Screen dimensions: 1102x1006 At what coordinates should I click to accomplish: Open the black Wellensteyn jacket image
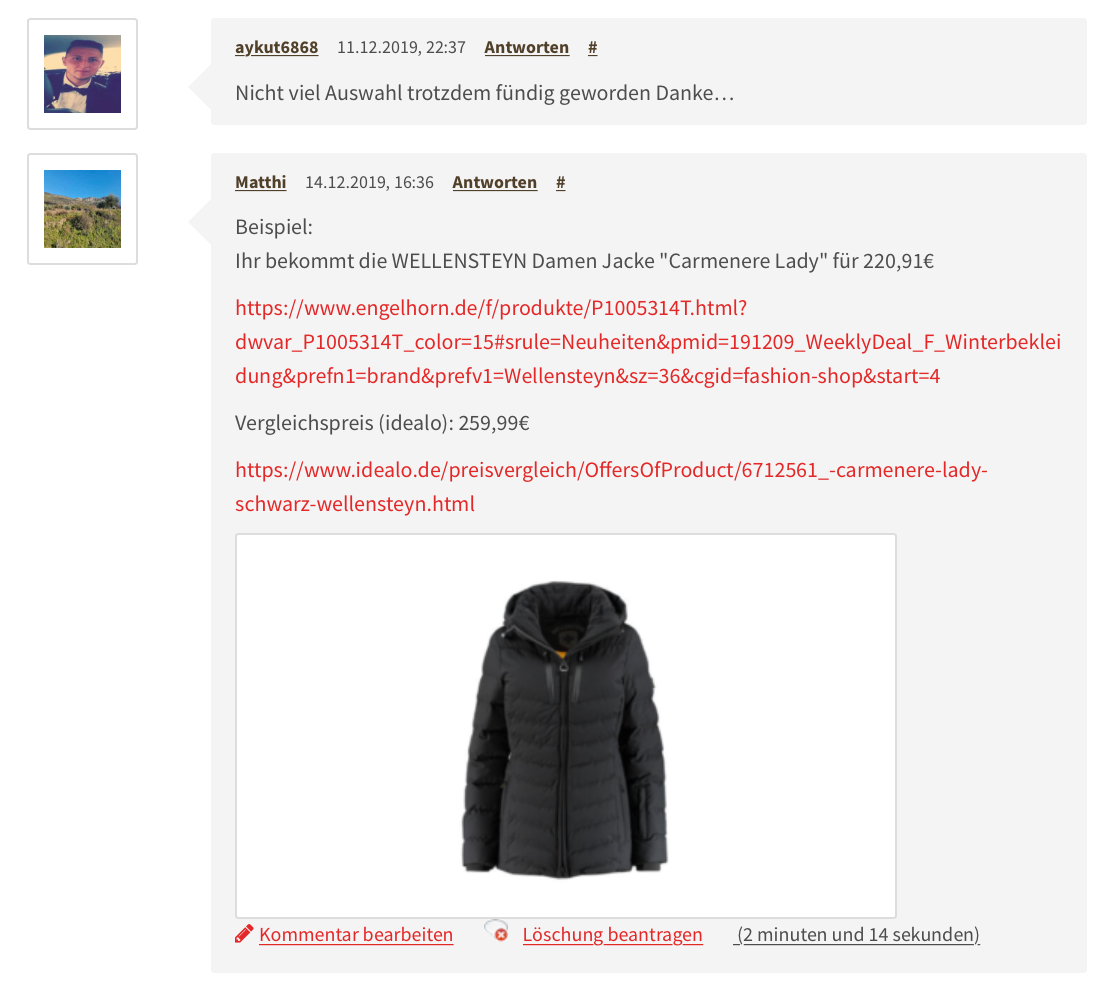coord(566,726)
